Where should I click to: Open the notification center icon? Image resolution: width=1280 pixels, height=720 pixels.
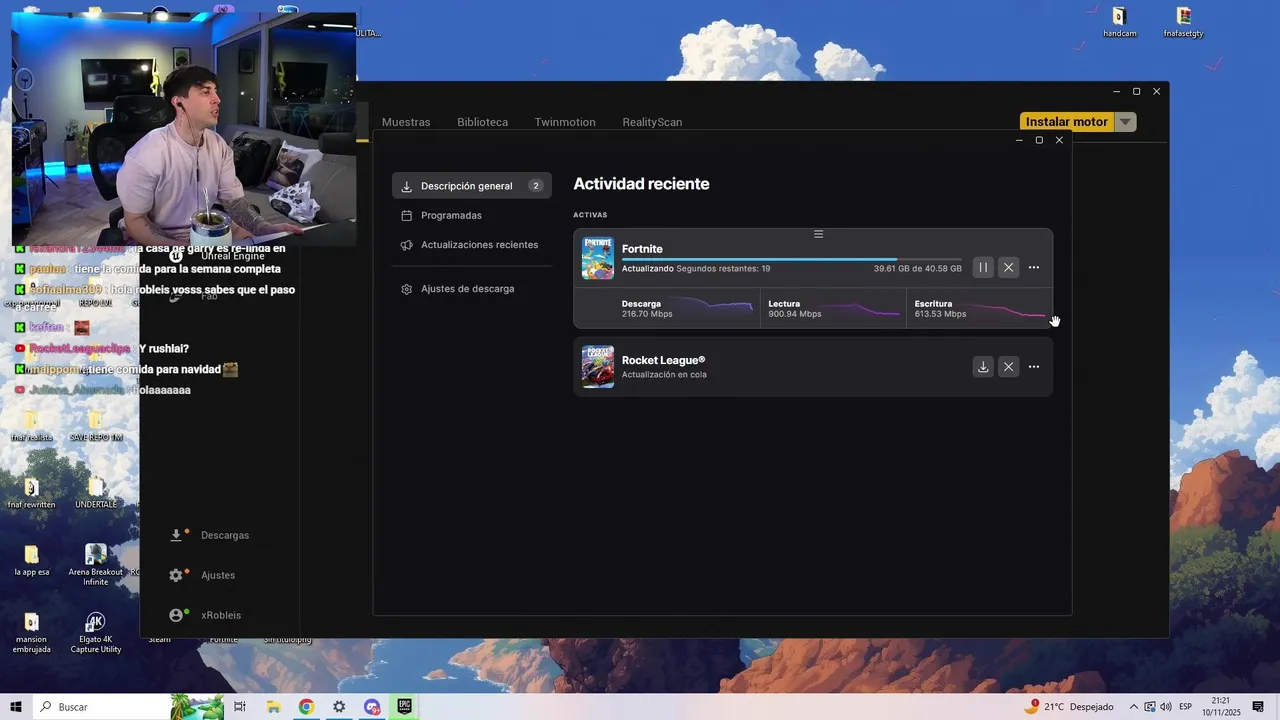click(1258, 707)
